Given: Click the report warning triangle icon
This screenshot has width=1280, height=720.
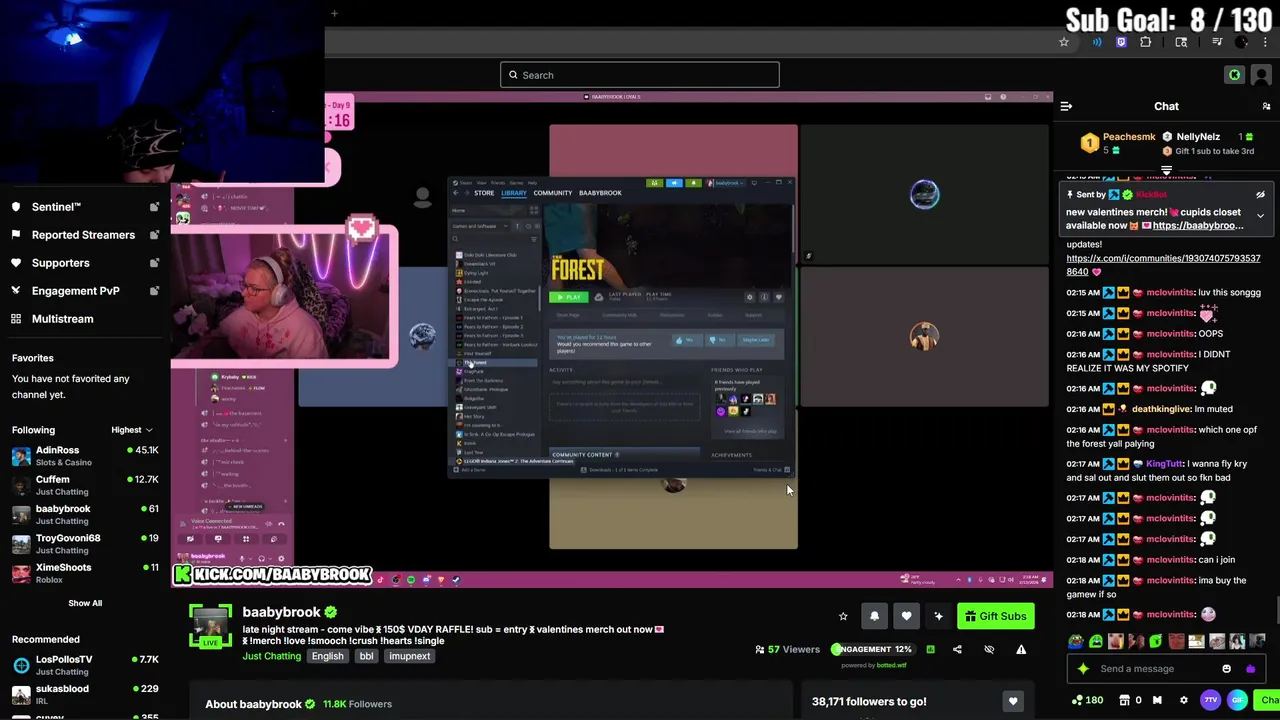Looking at the screenshot, I should click(1021, 649).
